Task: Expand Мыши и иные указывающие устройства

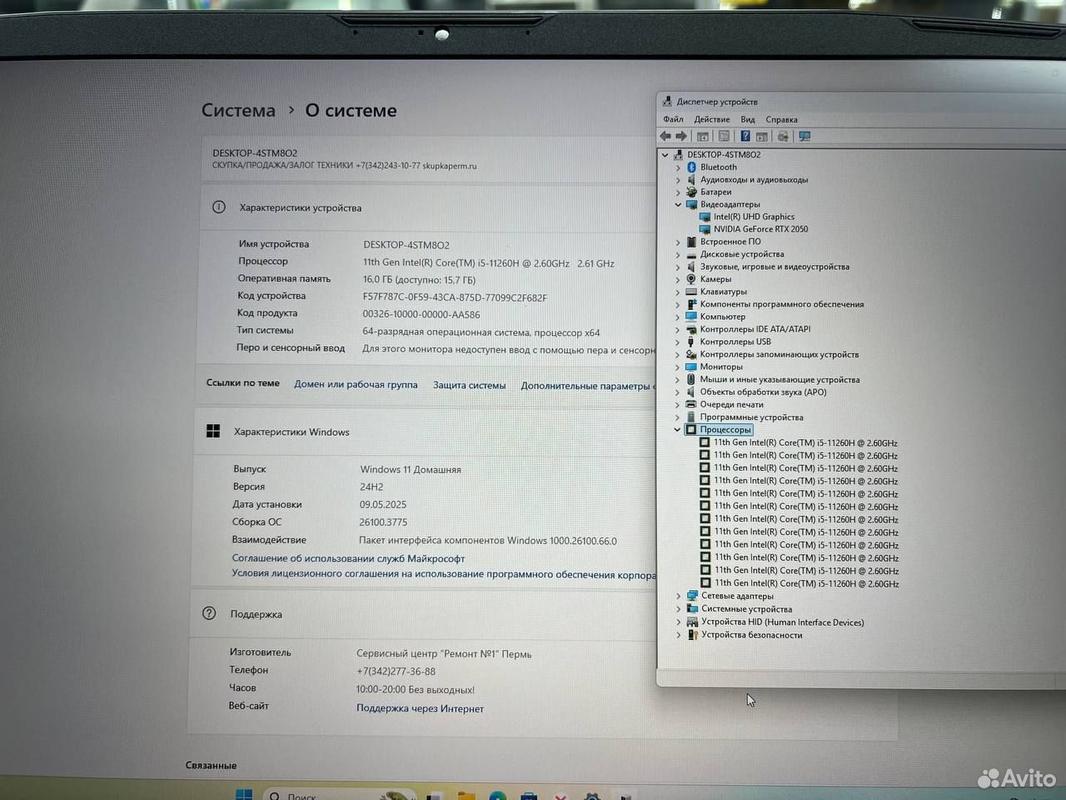Action: (x=678, y=380)
